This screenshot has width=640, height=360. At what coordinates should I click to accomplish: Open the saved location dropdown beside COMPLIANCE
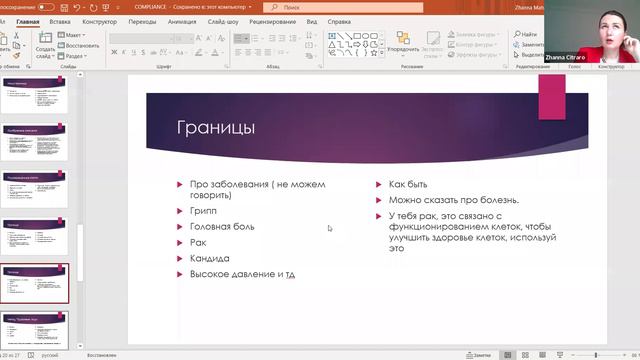coord(250,7)
